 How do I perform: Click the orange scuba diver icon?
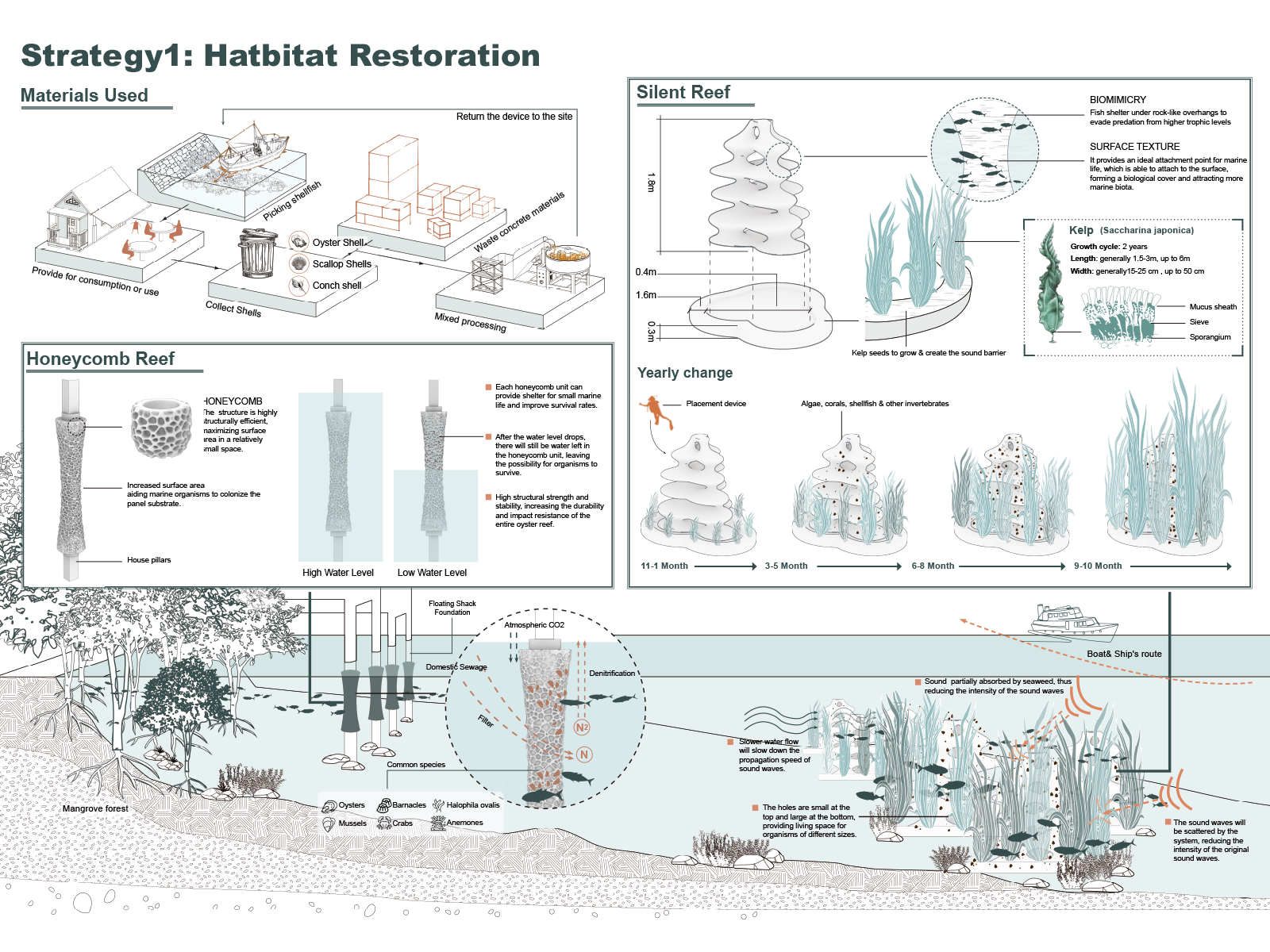pos(654,410)
